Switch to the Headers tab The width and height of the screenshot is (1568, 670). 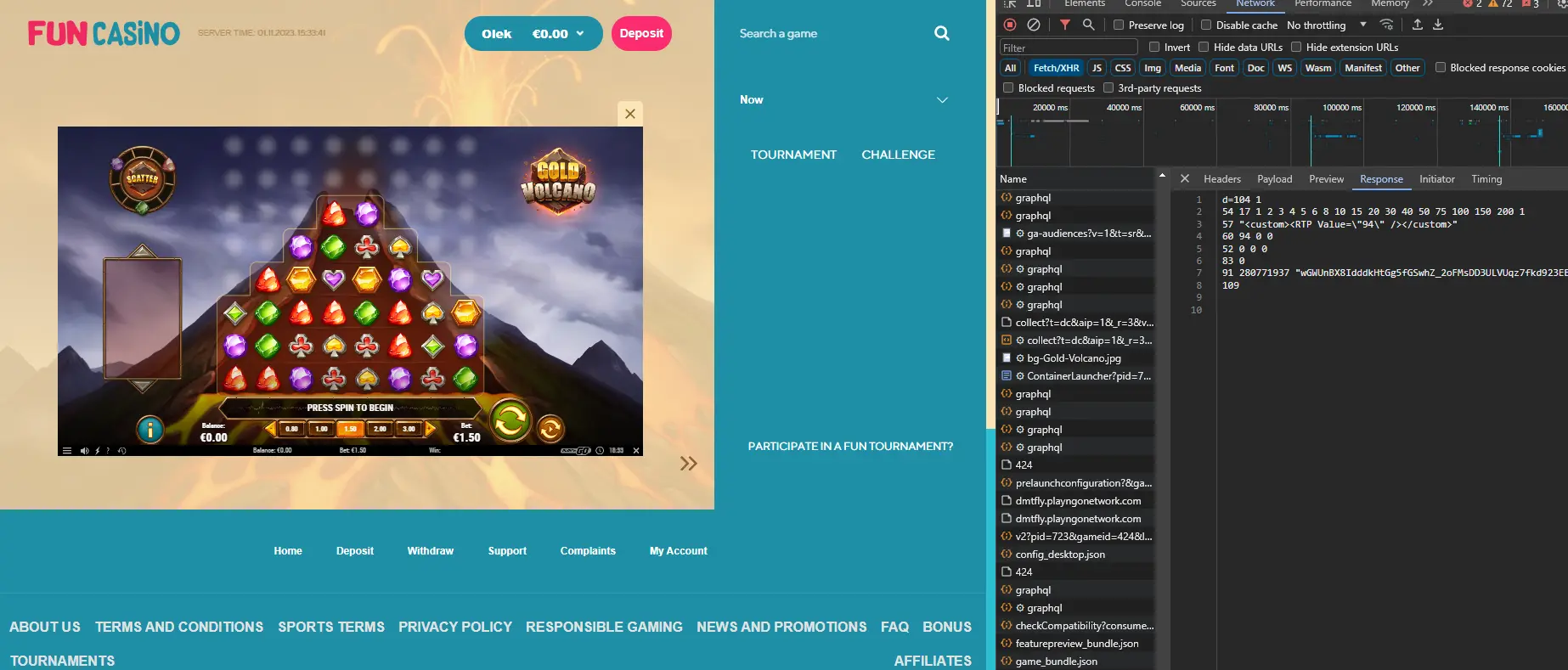click(x=1222, y=178)
